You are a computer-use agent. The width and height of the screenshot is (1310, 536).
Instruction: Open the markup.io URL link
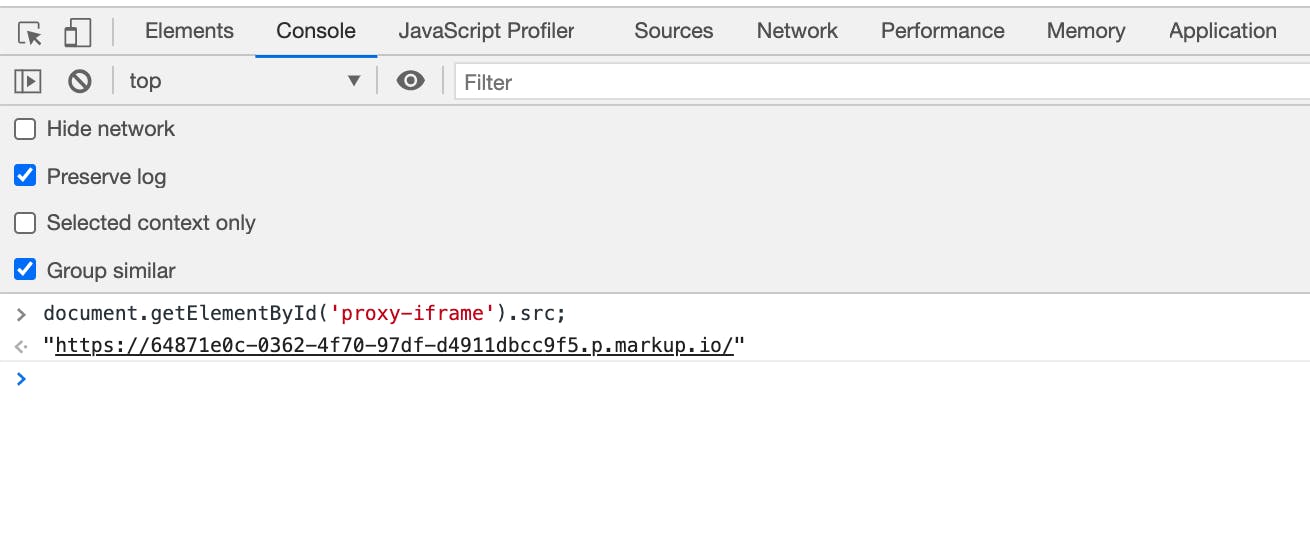[x=394, y=346]
